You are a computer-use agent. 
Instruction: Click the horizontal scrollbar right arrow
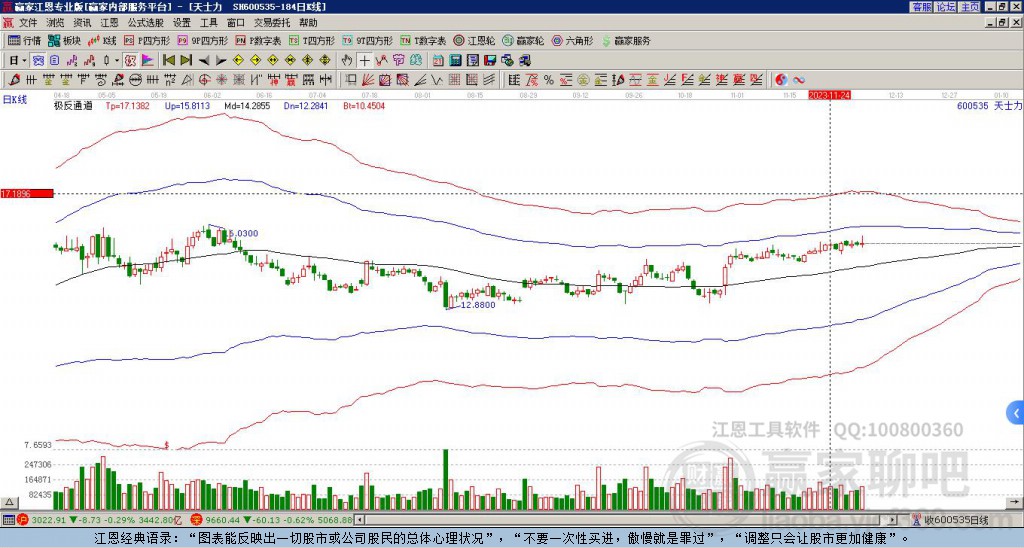(x=893, y=520)
